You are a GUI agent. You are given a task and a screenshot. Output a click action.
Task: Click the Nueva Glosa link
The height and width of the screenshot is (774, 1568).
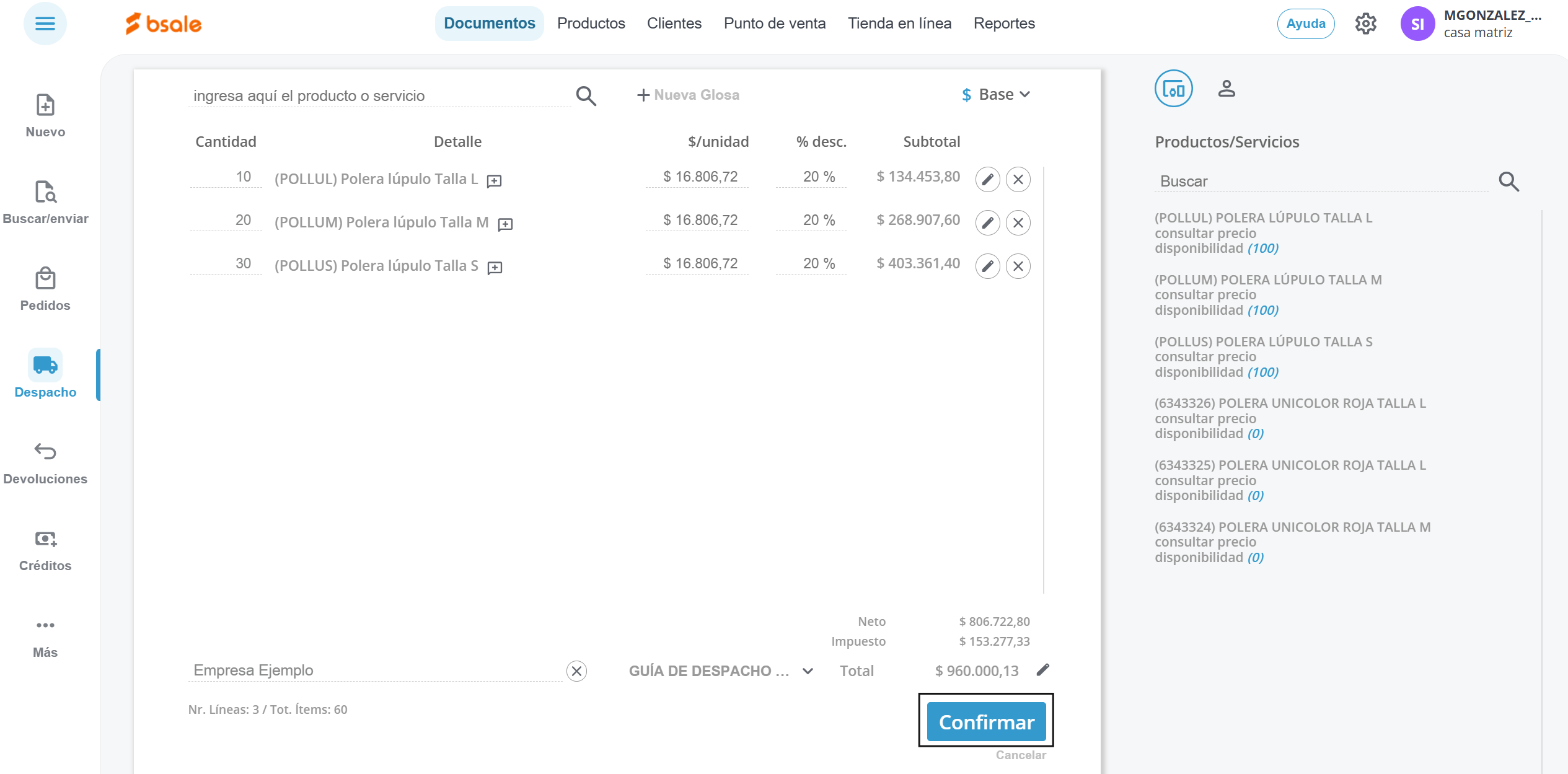pos(688,95)
